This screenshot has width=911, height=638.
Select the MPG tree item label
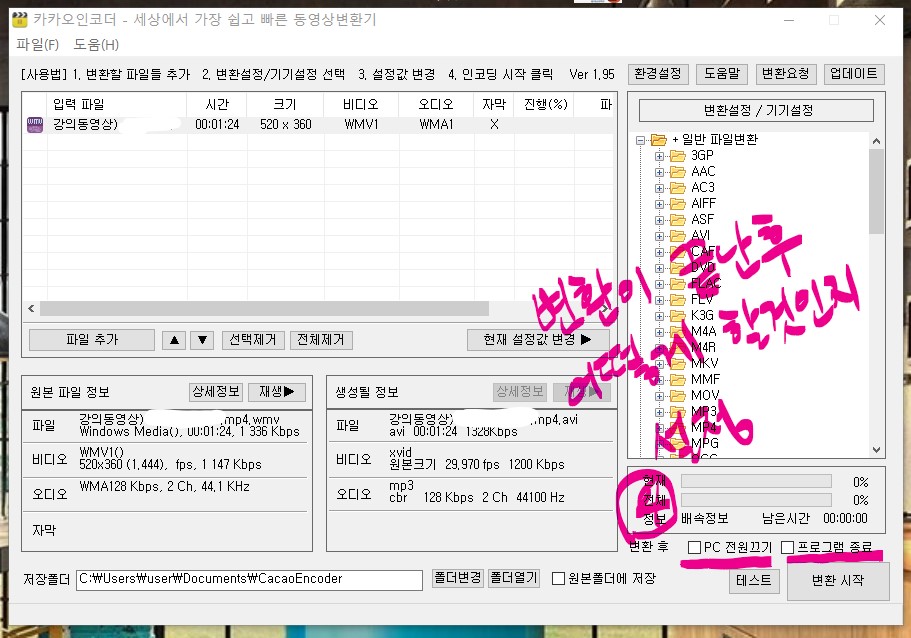tap(705, 443)
